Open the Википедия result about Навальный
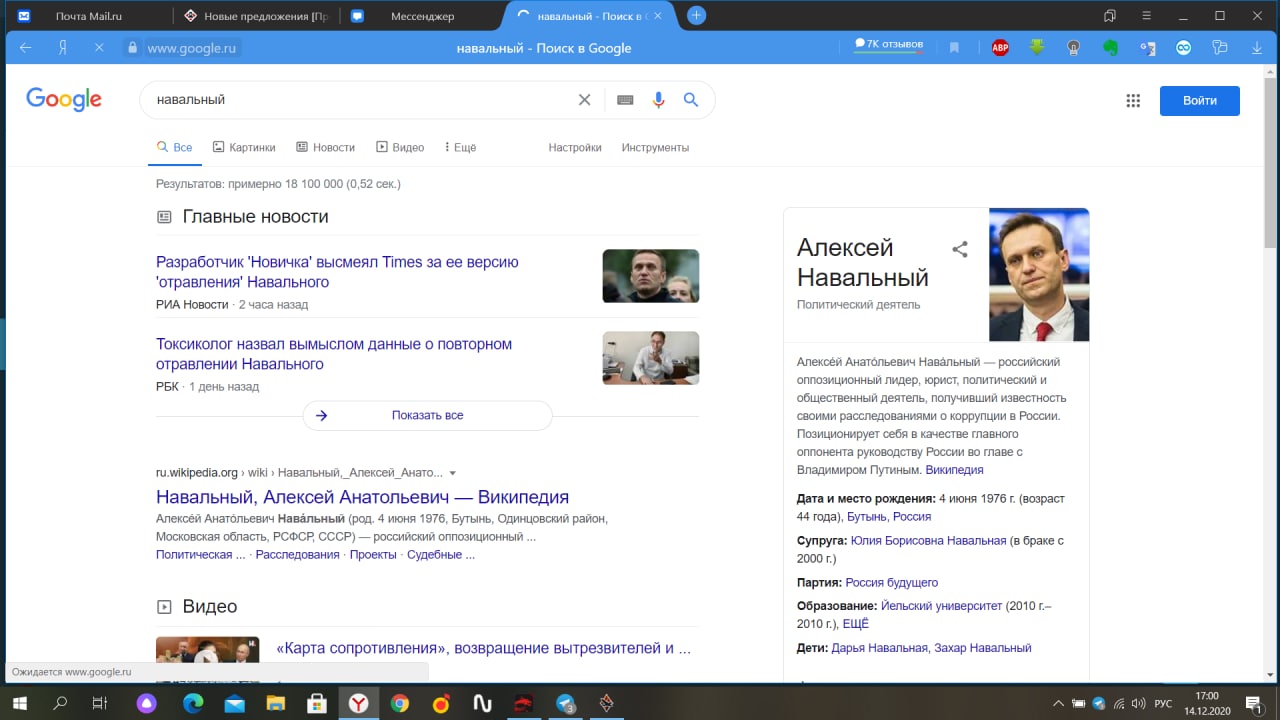The height and width of the screenshot is (720, 1280). click(x=362, y=497)
